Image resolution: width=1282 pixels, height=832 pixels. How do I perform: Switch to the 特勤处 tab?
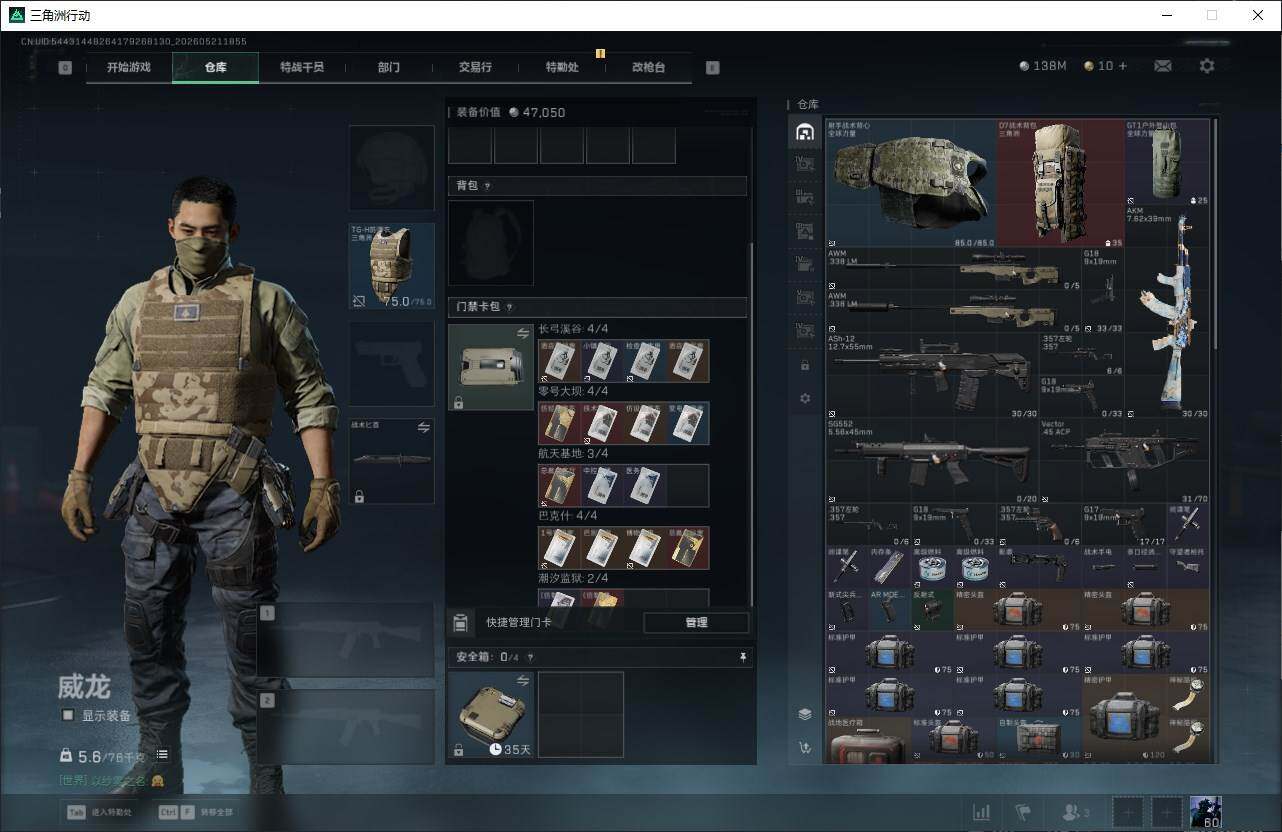point(562,67)
